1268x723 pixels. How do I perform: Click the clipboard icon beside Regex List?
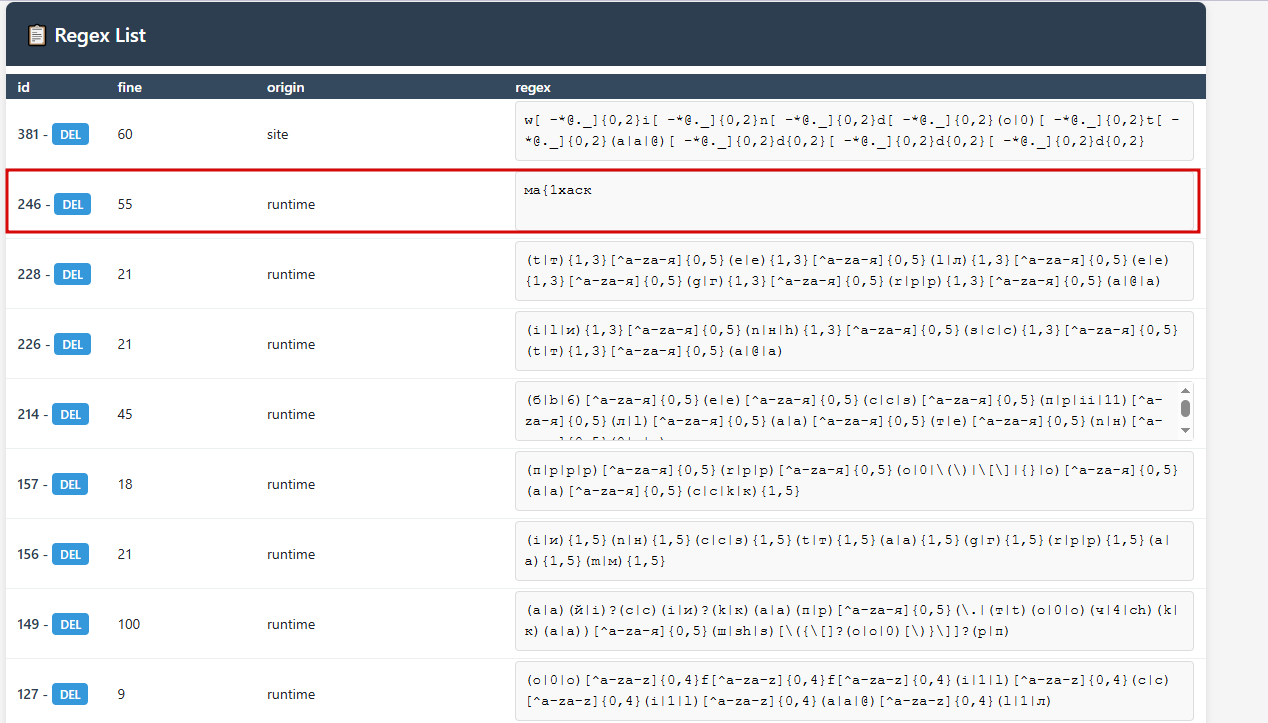(37, 36)
